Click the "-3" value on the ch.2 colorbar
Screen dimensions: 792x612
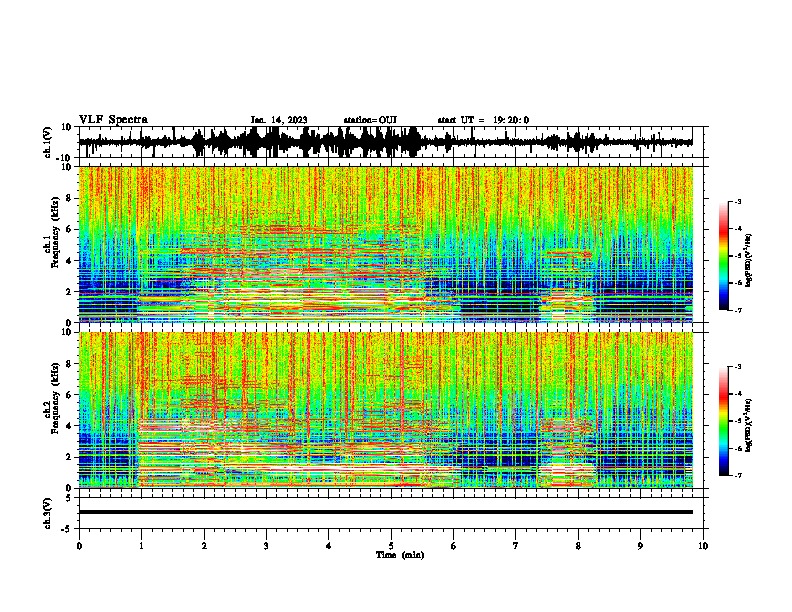pyautogui.click(x=737, y=367)
